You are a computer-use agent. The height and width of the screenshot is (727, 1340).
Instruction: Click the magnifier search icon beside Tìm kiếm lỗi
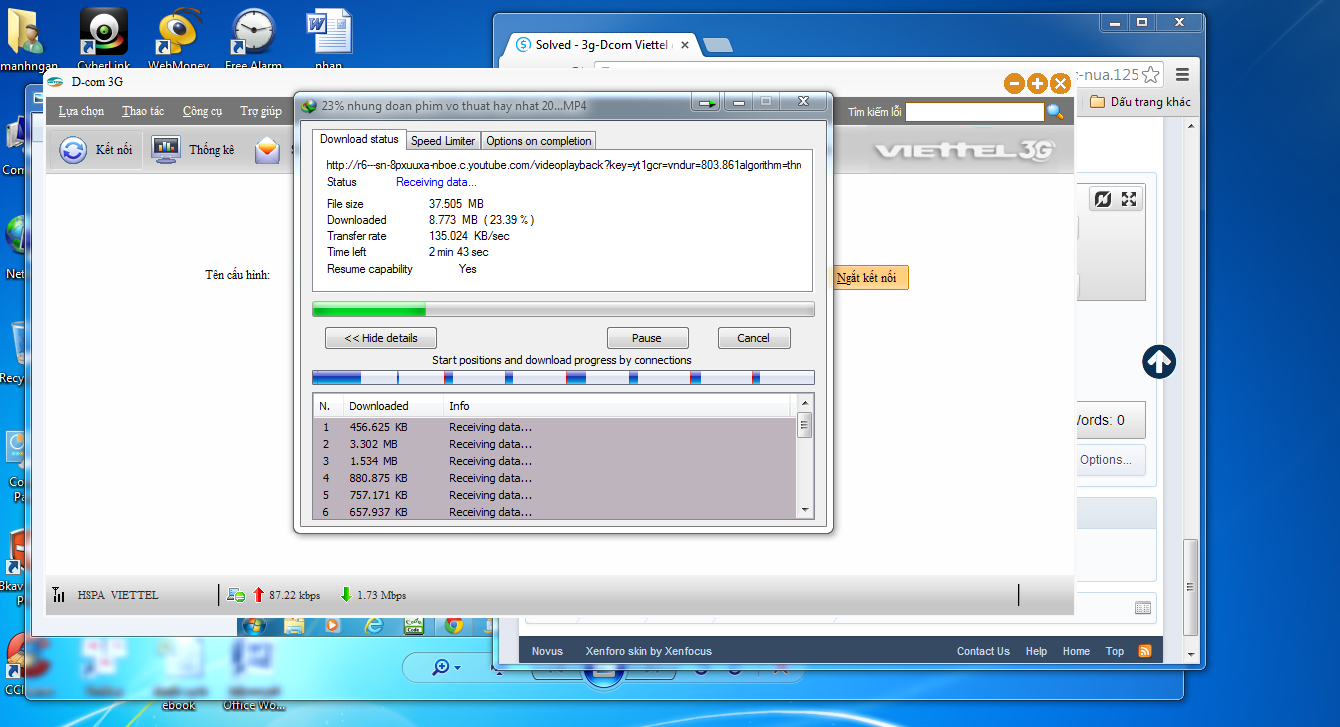(x=1055, y=112)
